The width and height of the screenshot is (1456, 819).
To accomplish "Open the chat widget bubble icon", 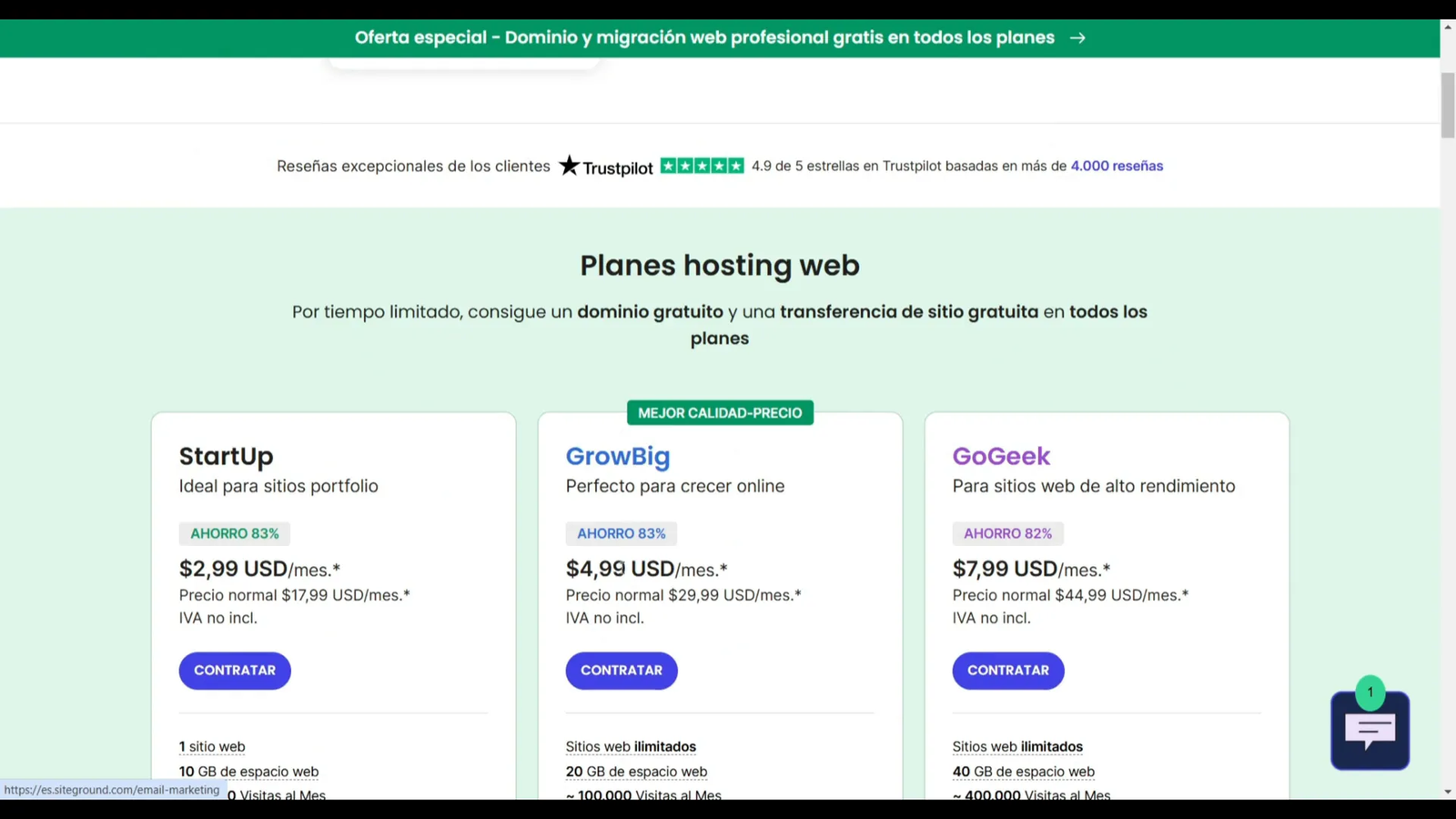I will coord(1370,730).
